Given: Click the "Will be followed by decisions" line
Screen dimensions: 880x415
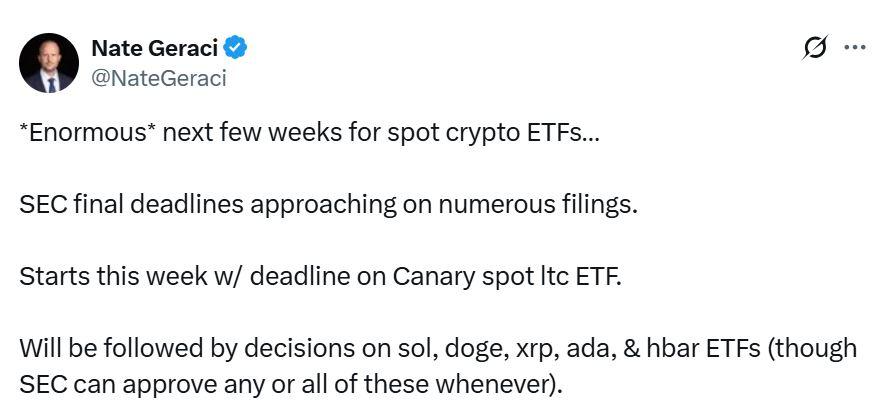Looking at the screenshot, I should pos(438,347).
